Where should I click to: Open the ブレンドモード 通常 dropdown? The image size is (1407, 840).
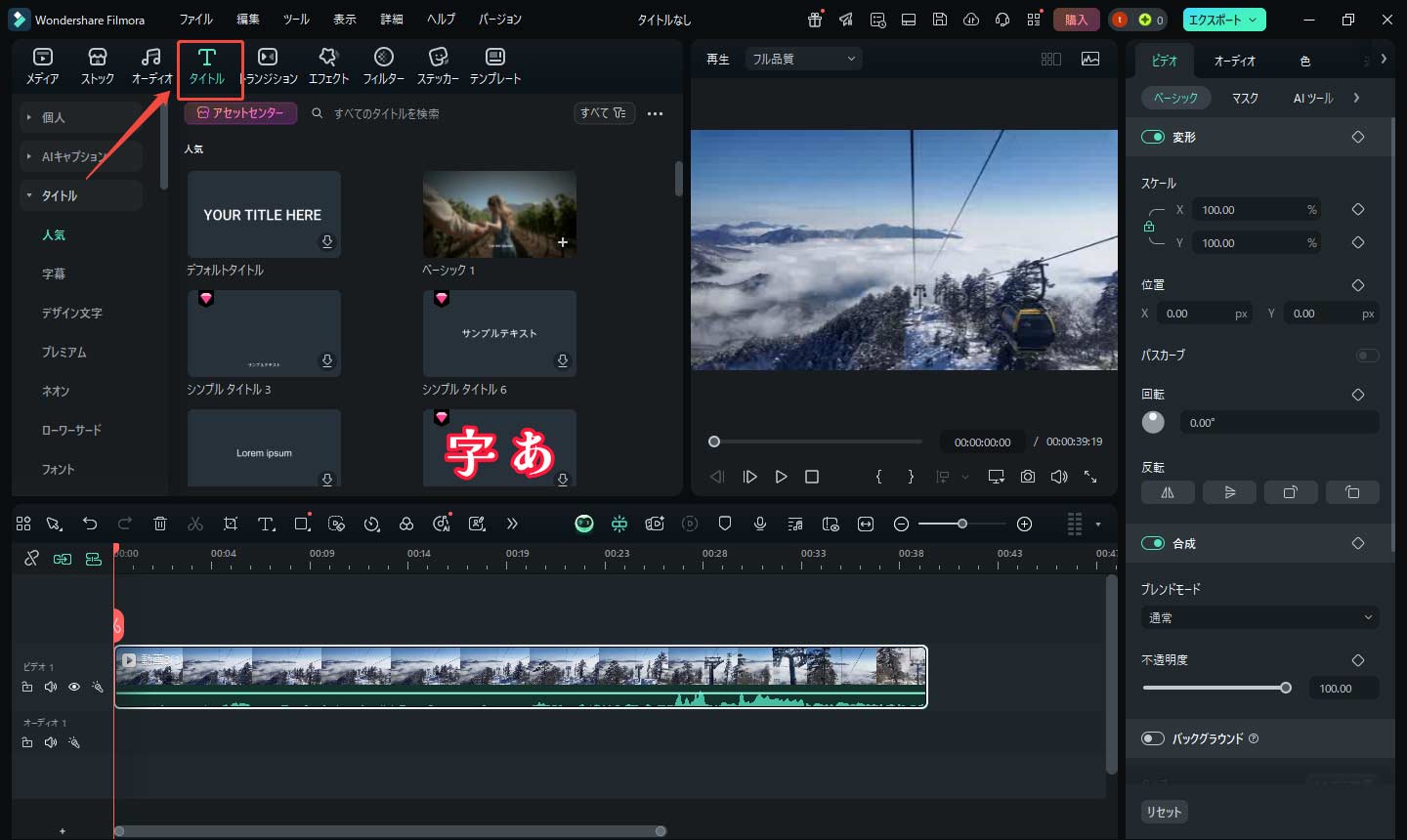click(1259, 617)
